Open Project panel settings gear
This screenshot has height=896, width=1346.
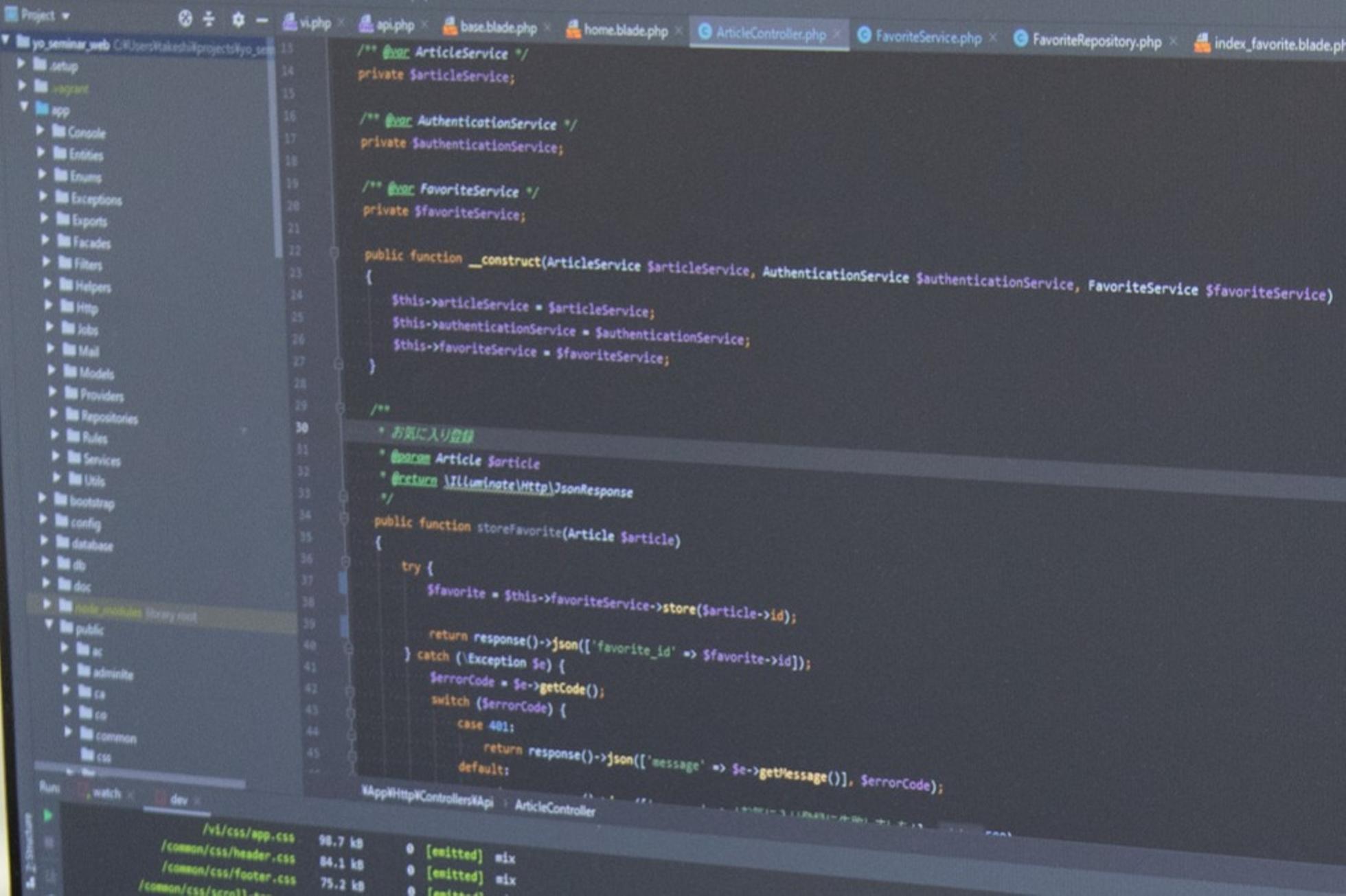click(x=238, y=20)
